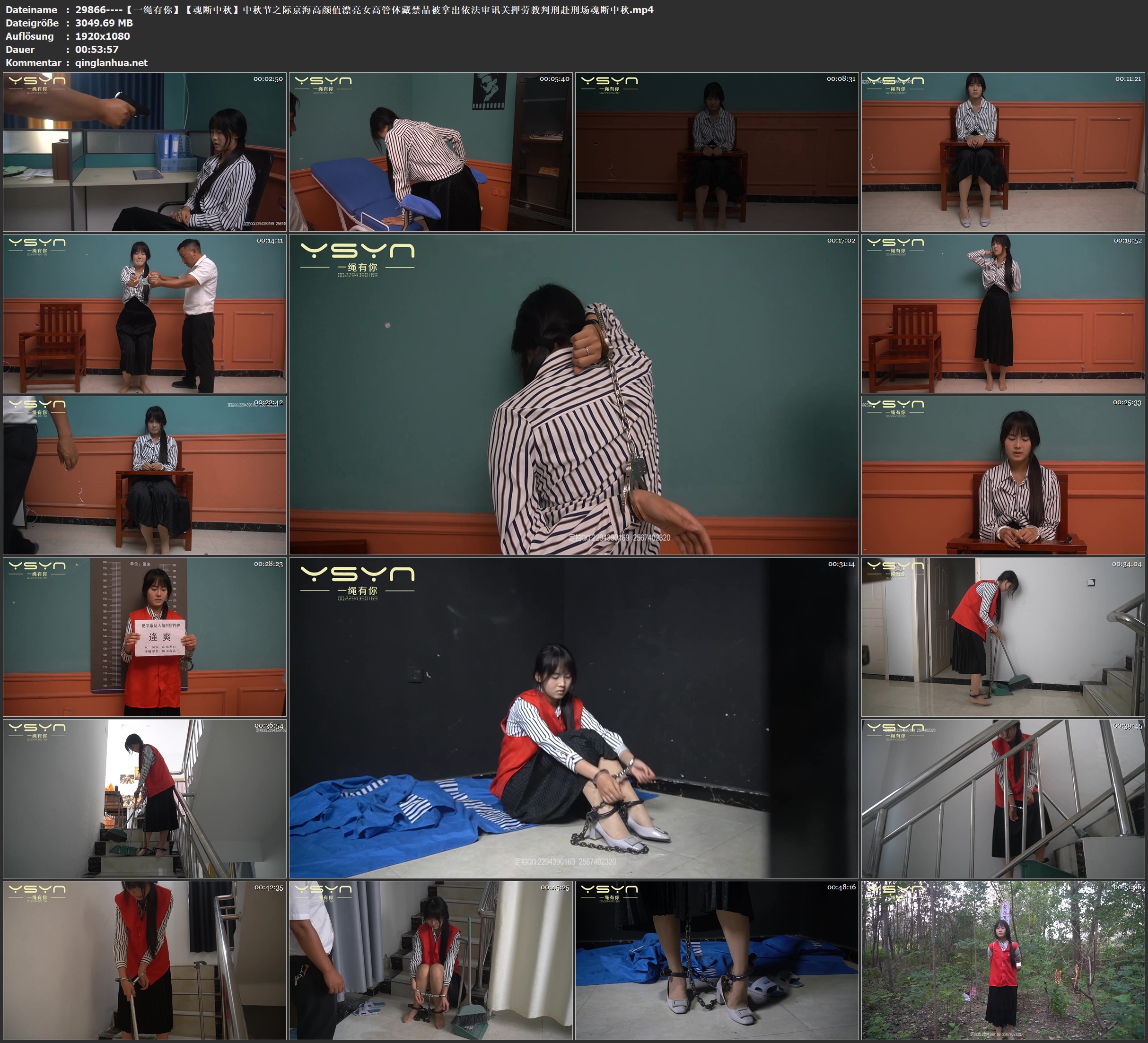1148x1043 pixels.
Task: Select the thumbnail at 00:25:33
Action: 1002,475
